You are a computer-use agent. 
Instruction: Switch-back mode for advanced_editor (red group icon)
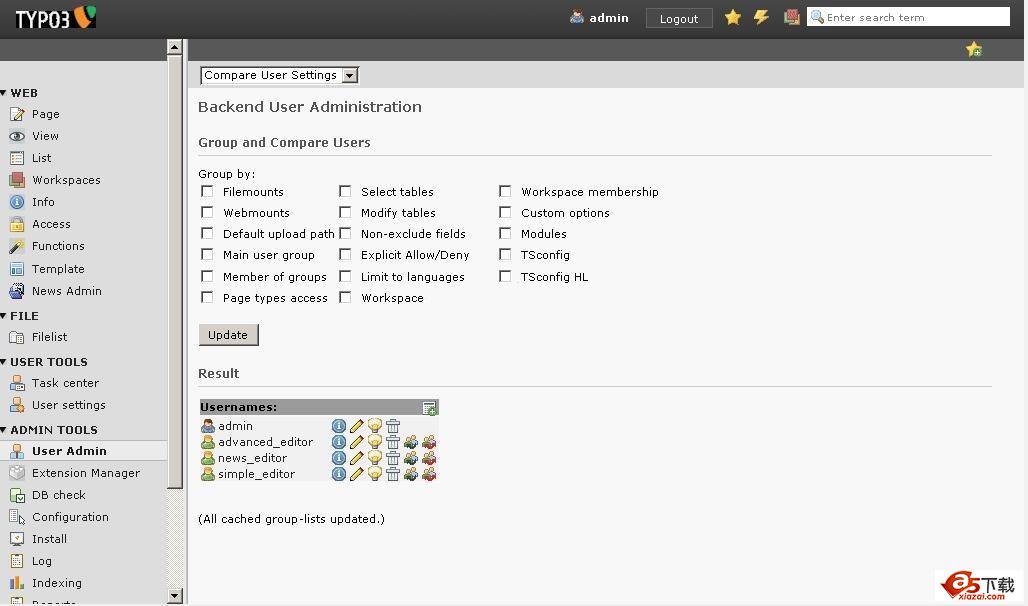pyautogui.click(x=429, y=442)
